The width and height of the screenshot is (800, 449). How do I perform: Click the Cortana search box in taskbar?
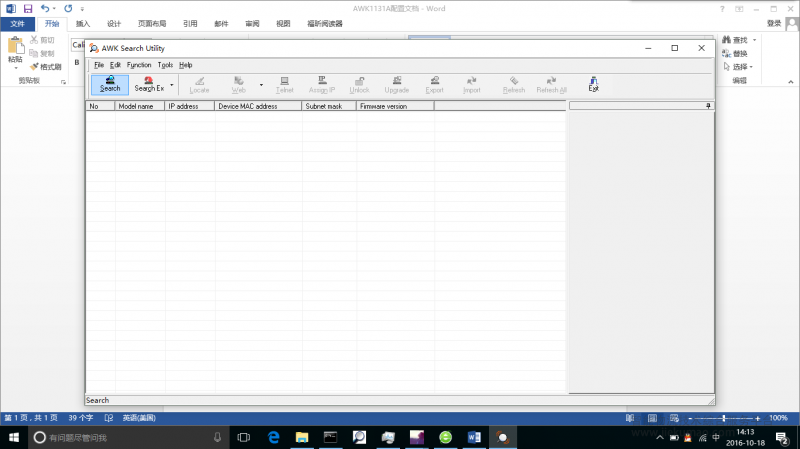[127, 437]
